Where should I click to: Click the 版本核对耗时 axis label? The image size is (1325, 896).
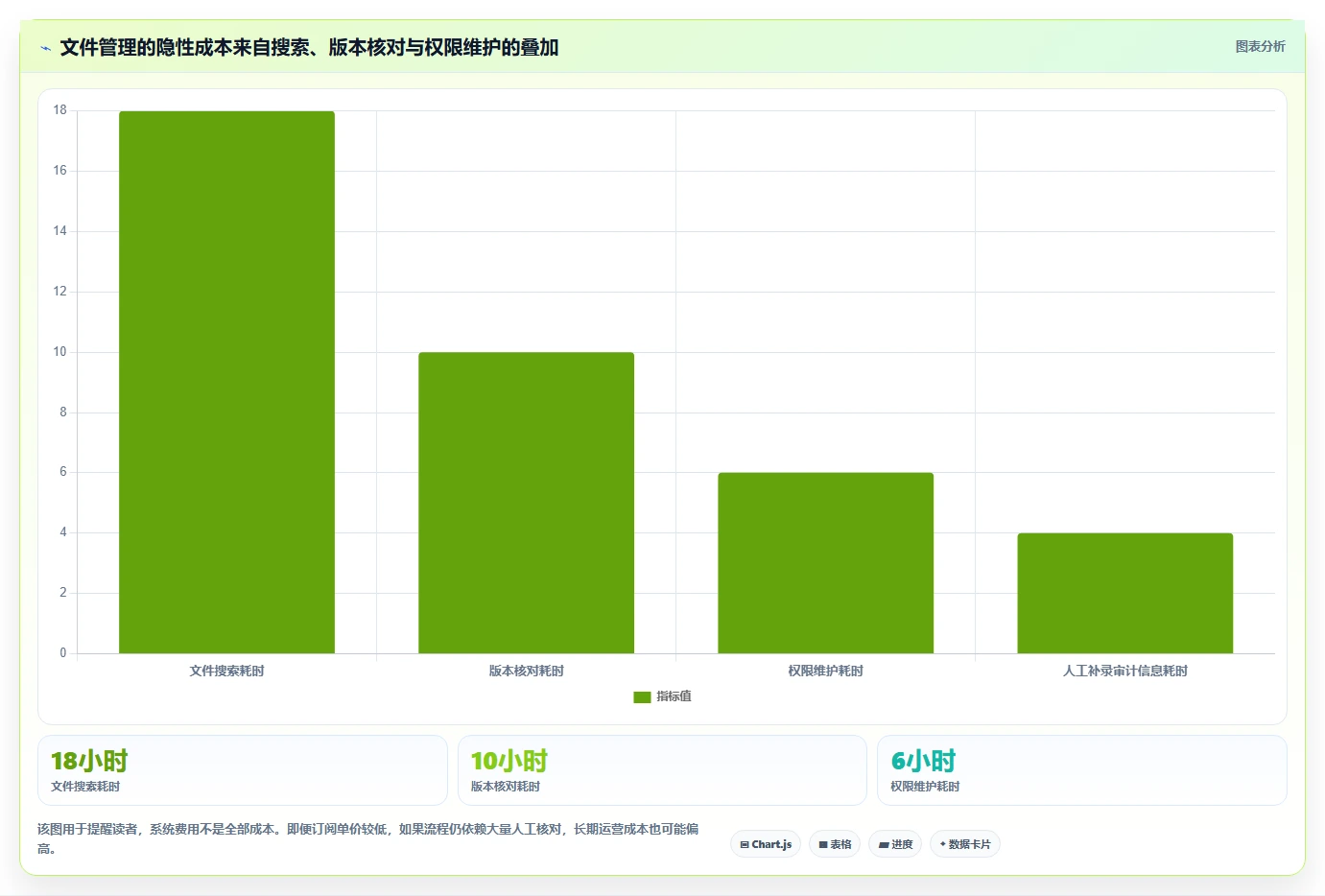point(526,671)
